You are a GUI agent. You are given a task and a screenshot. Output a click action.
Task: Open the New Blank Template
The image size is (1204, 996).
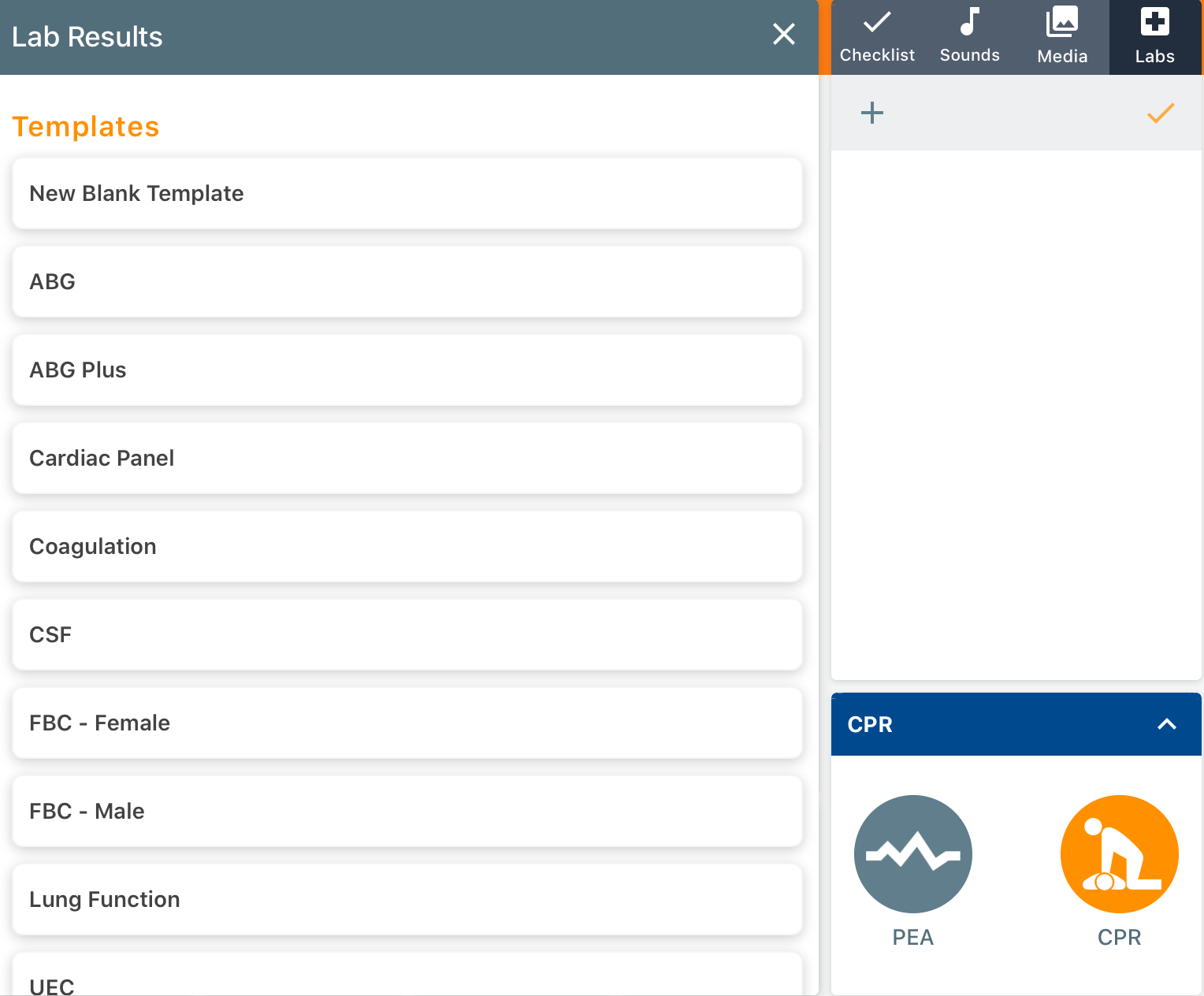tap(407, 193)
